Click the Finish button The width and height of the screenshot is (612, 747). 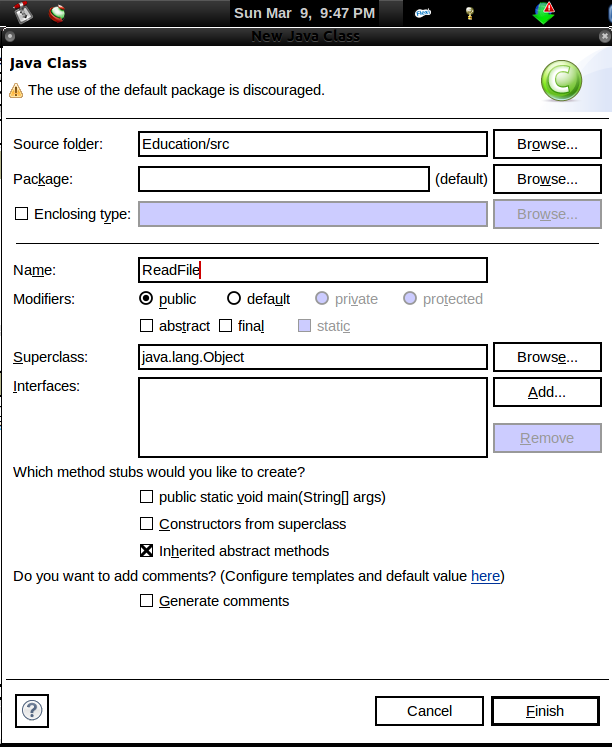pos(545,711)
